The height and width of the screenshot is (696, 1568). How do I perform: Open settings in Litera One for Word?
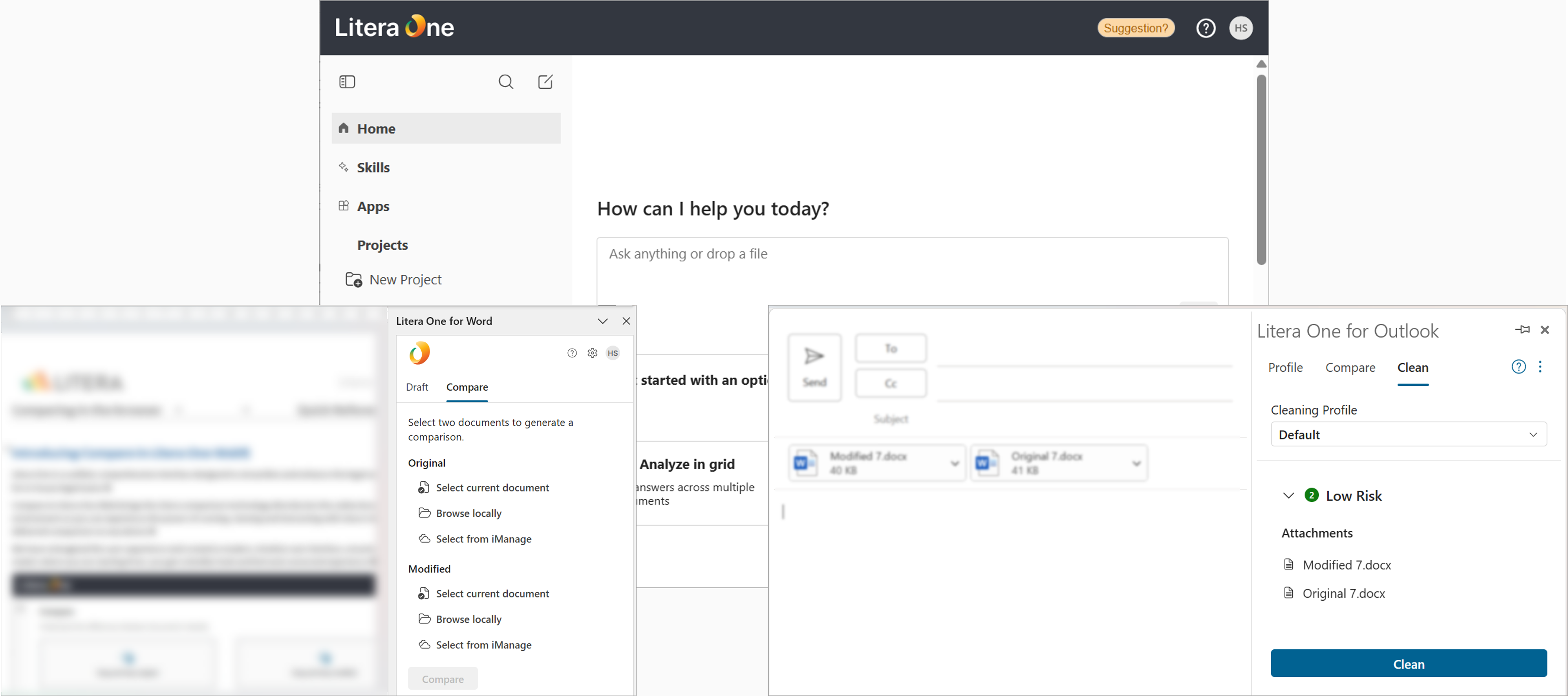(592, 353)
